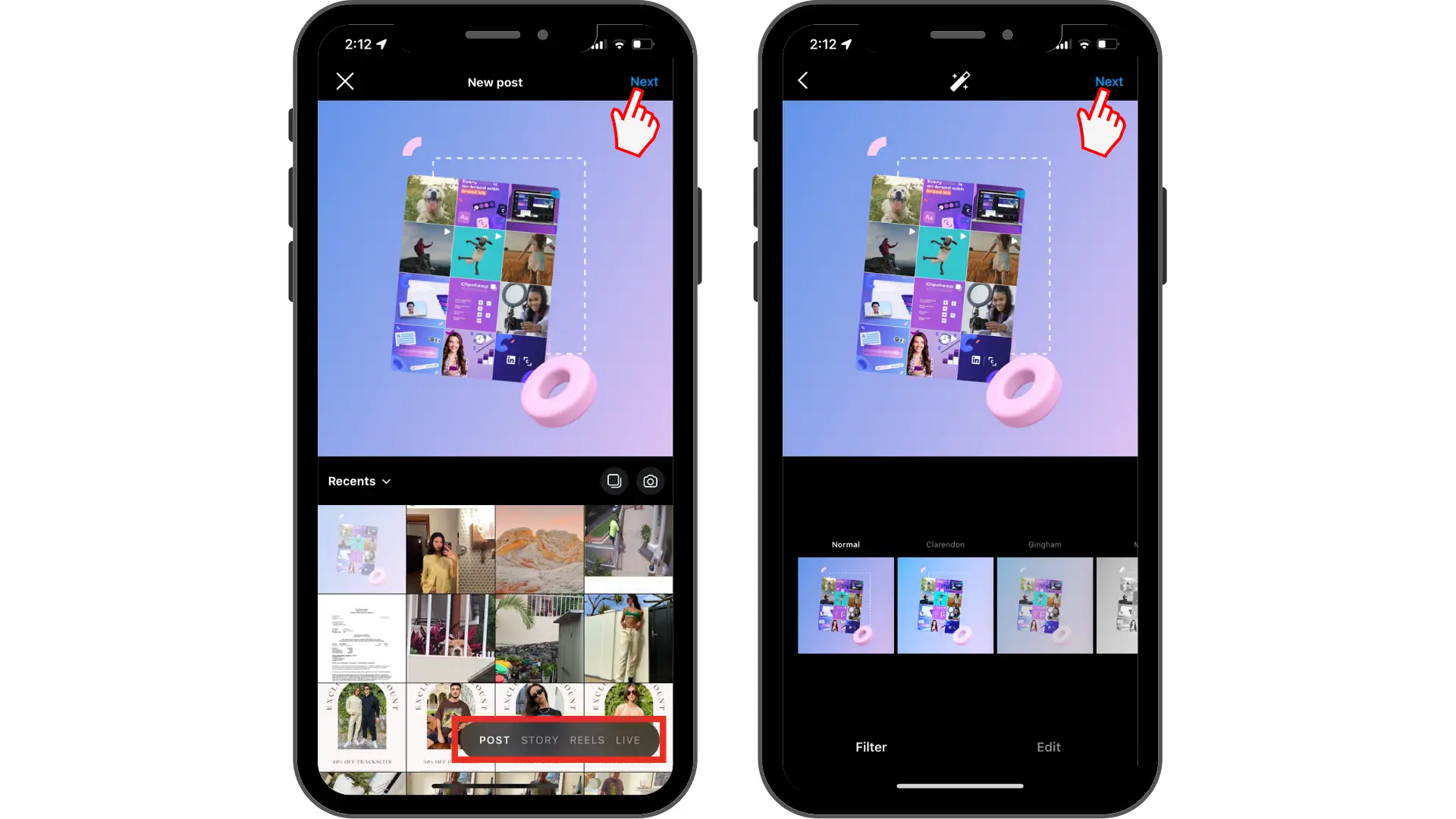Tap the multiple selection icon

[614, 481]
